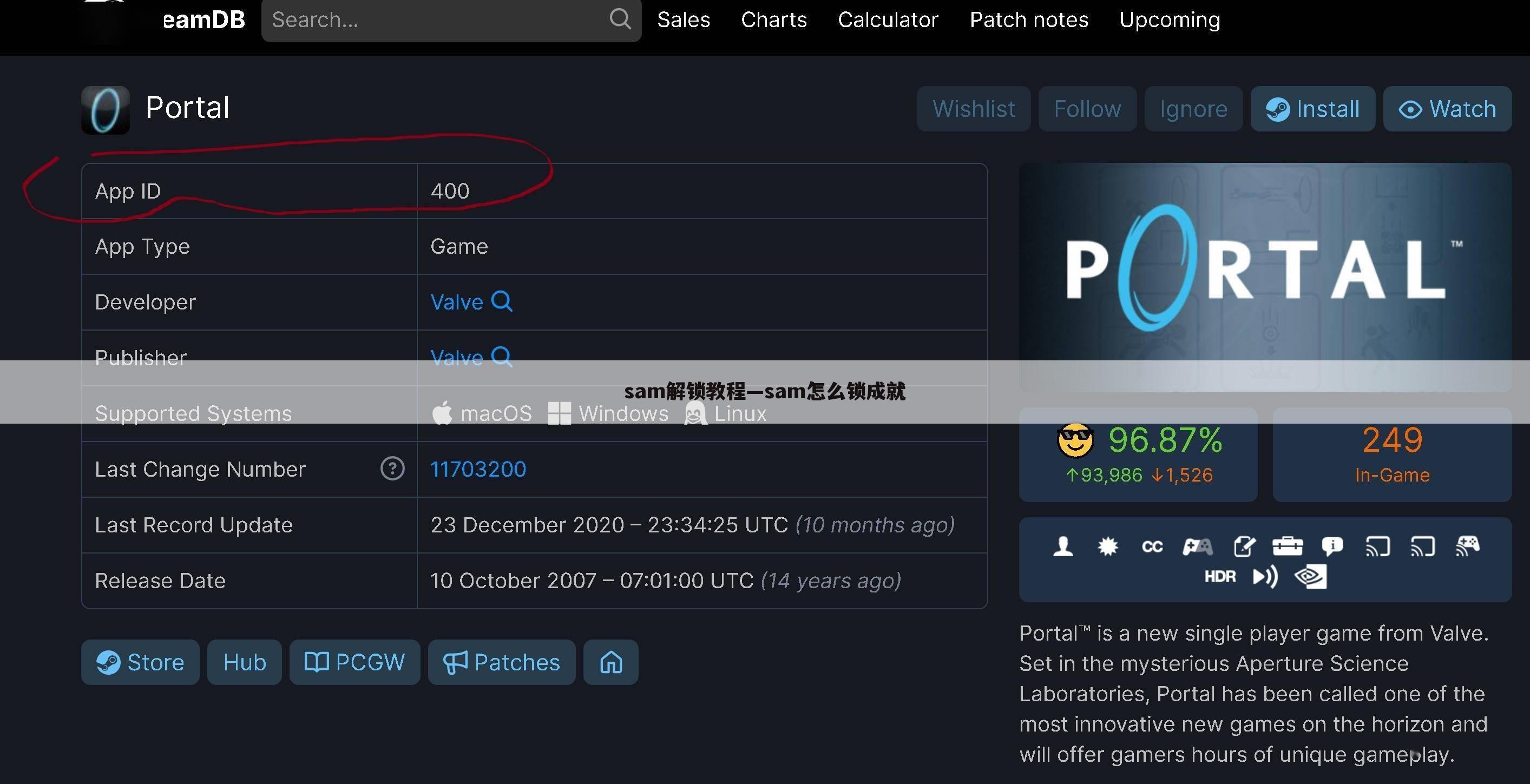Click the rightmost gamepad cast icon
Image resolution: width=1530 pixels, height=784 pixels.
(1467, 546)
